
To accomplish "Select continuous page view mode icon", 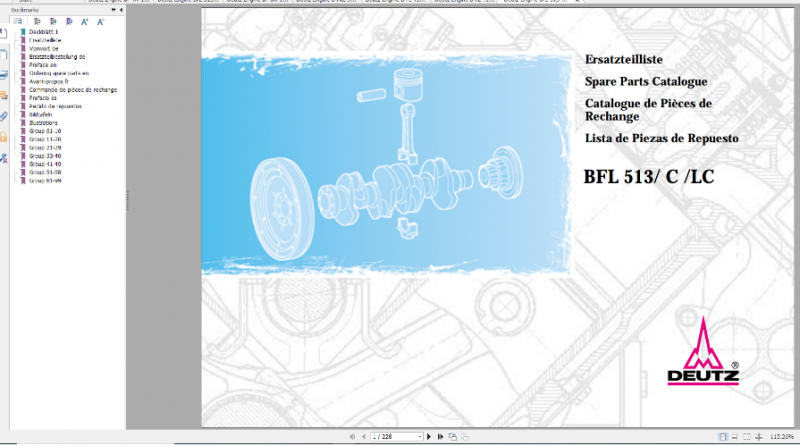I will coord(735,437).
